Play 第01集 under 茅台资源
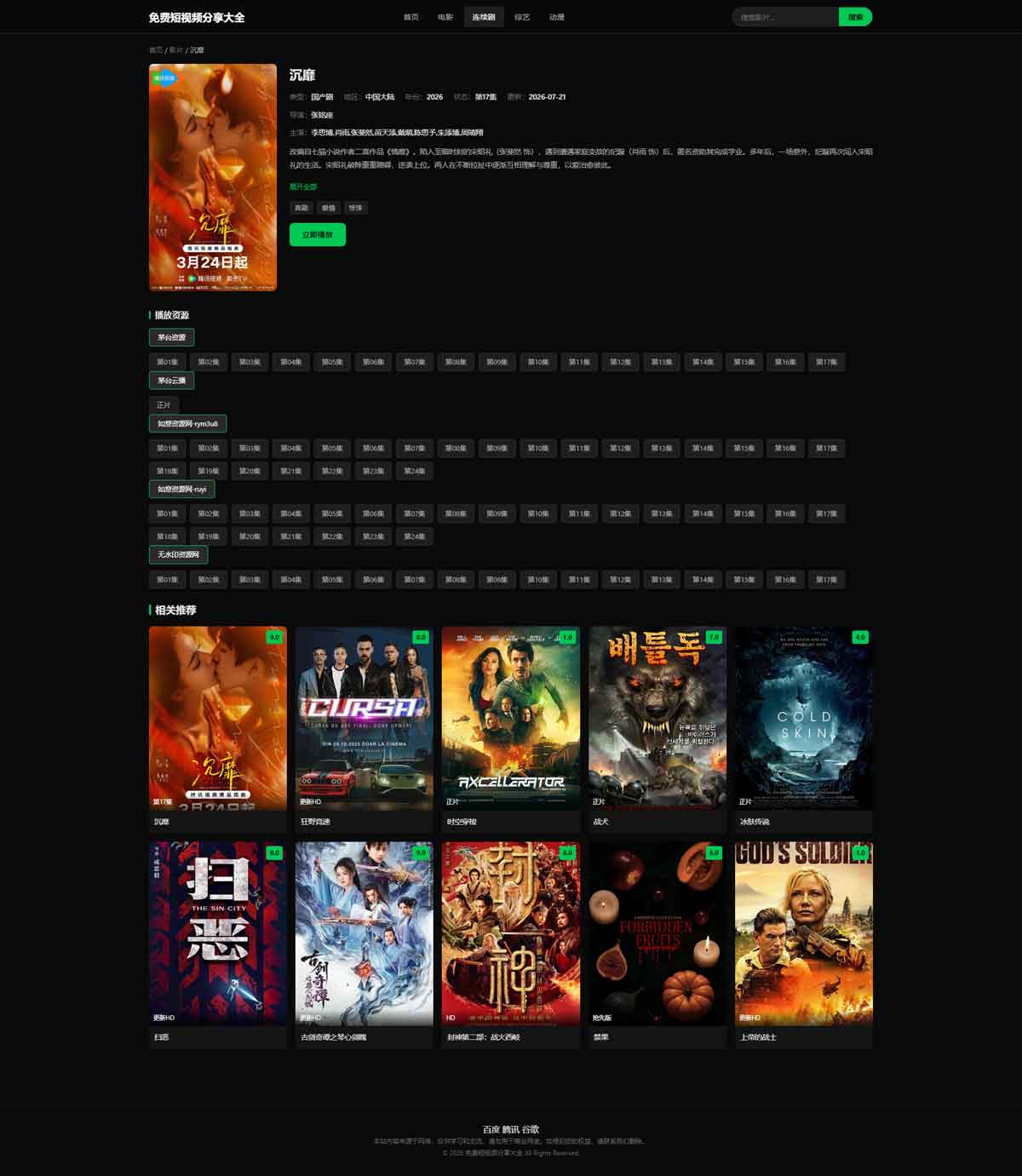Image resolution: width=1022 pixels, height=1176 pixels. click(168, 362)
